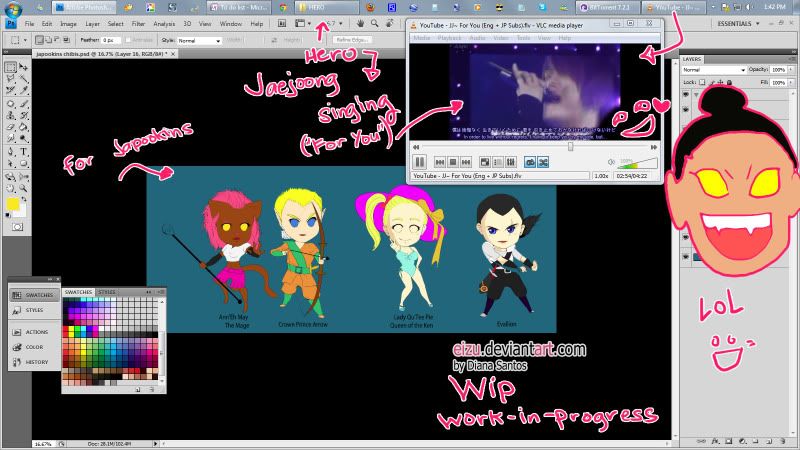Click VLC seek slider handle
This screenshot has height=450, width=800.
pos(570,147)
